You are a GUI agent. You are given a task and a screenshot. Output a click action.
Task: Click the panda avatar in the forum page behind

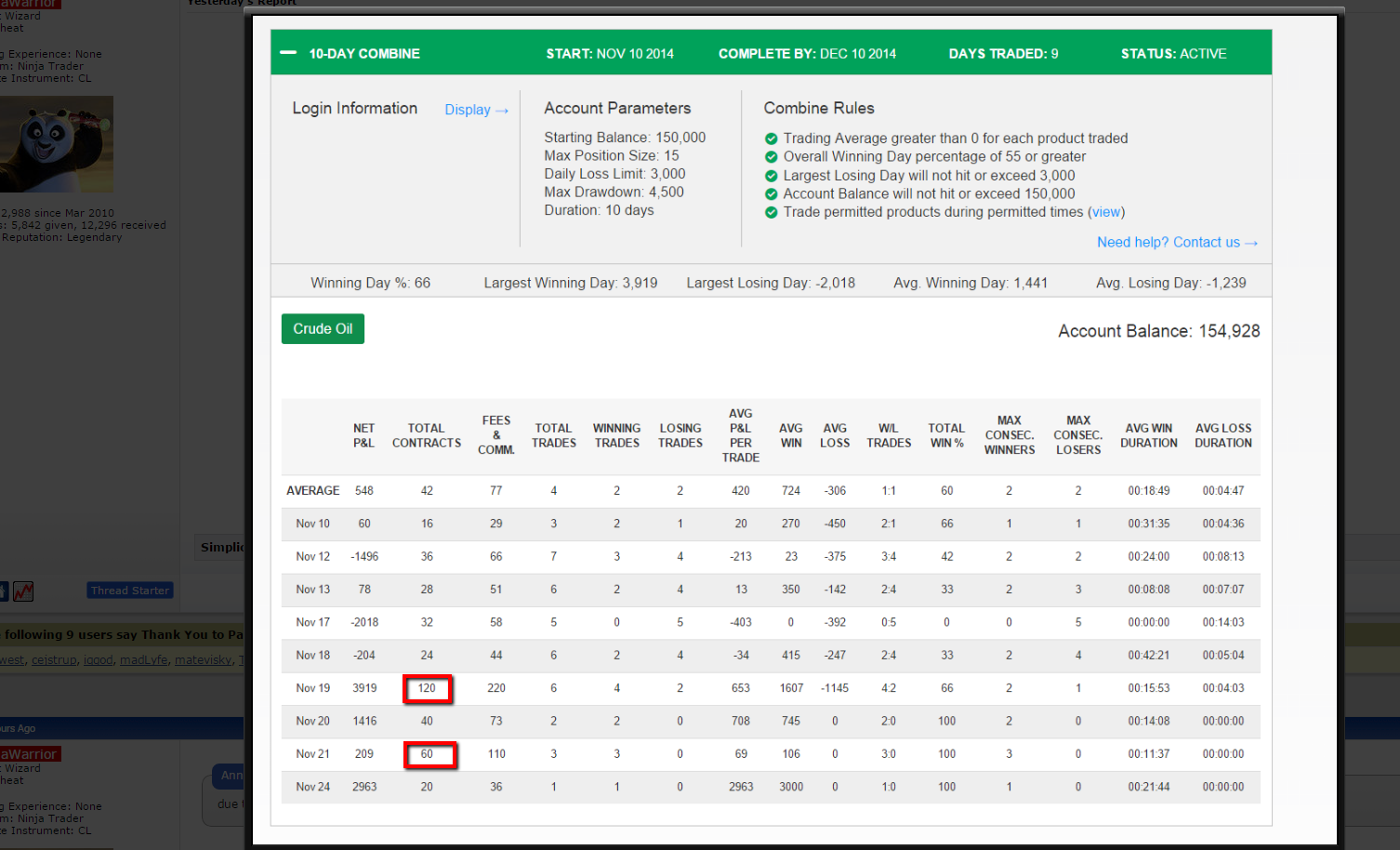[57, 144]
